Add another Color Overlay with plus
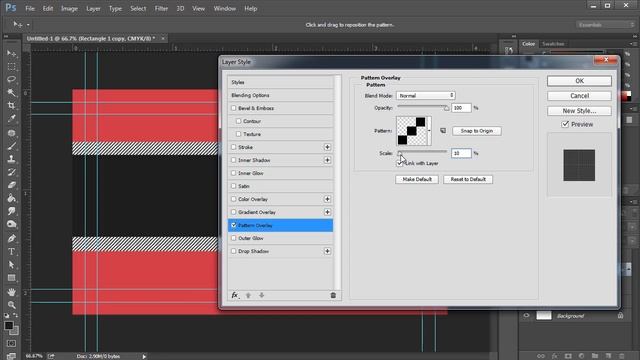This screenshot has width=640, height=360. [327, 199]
